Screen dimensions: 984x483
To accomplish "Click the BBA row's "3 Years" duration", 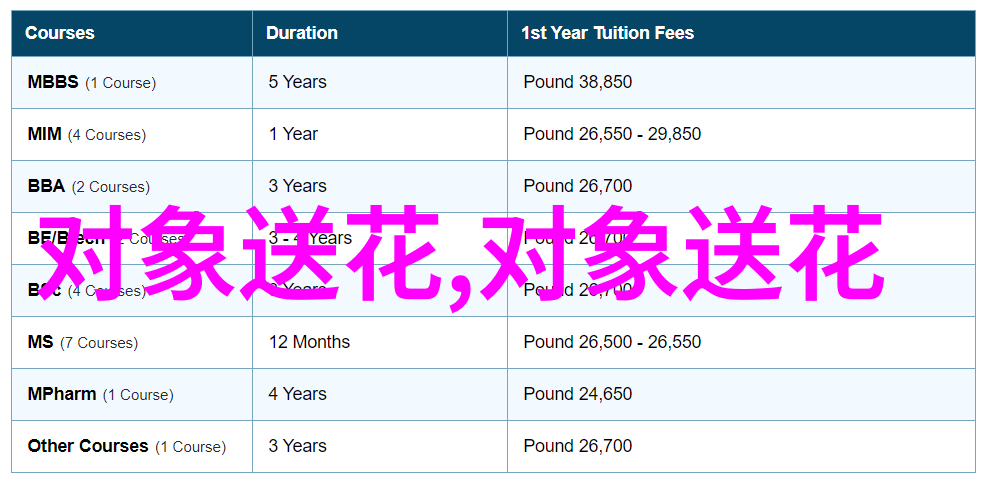I will [x=297, y=186].
